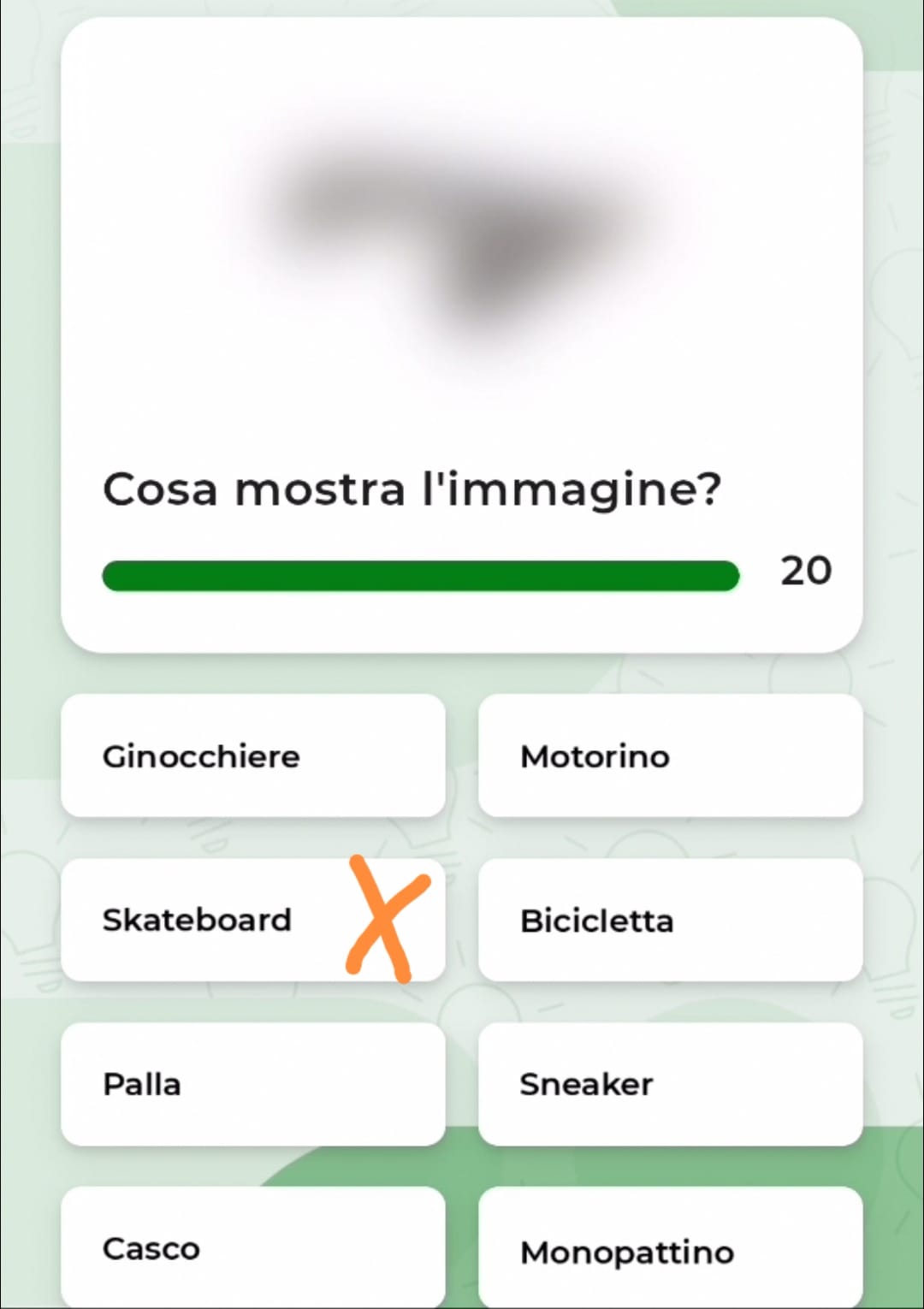Click the word 'Skateboard' label
Viewport: 924px width, 1309px height.
(x=197, y=920)
